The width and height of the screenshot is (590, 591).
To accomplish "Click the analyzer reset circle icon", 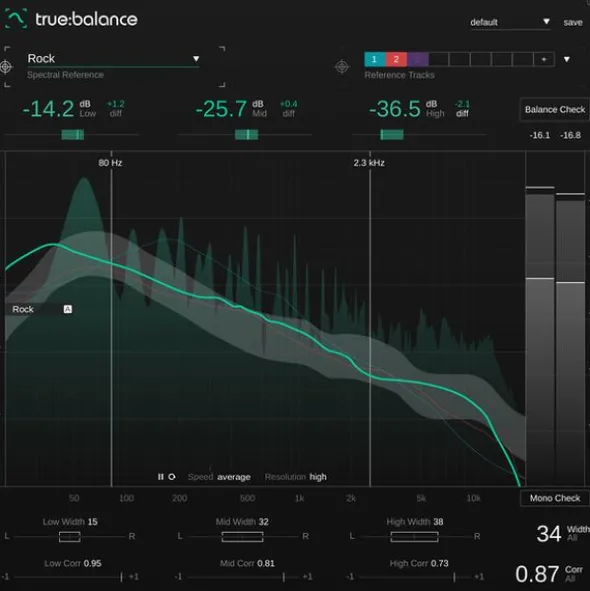I will point(172,477).
